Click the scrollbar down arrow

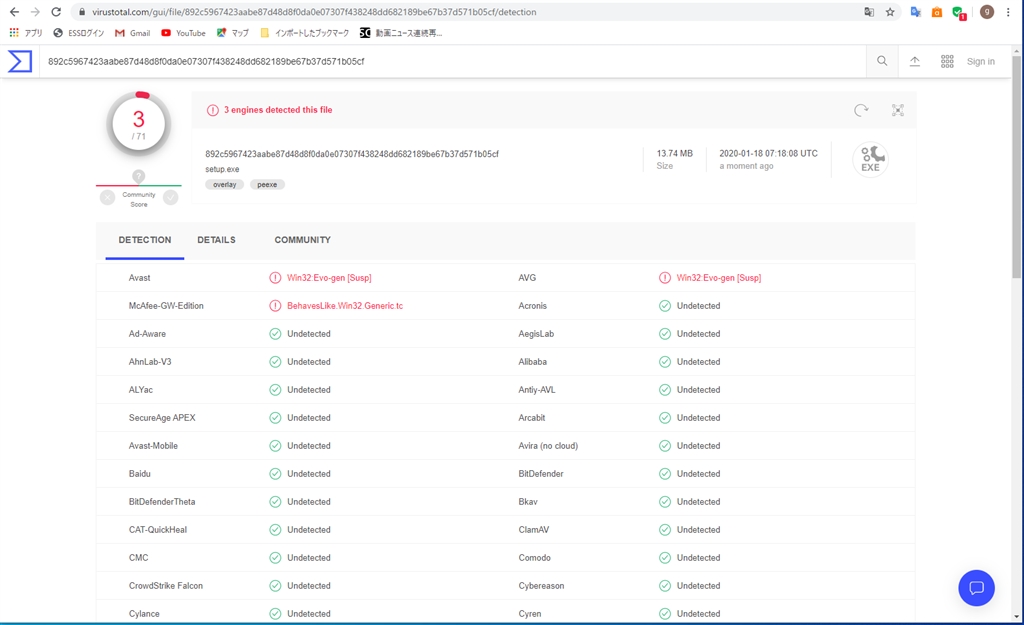1016,616
